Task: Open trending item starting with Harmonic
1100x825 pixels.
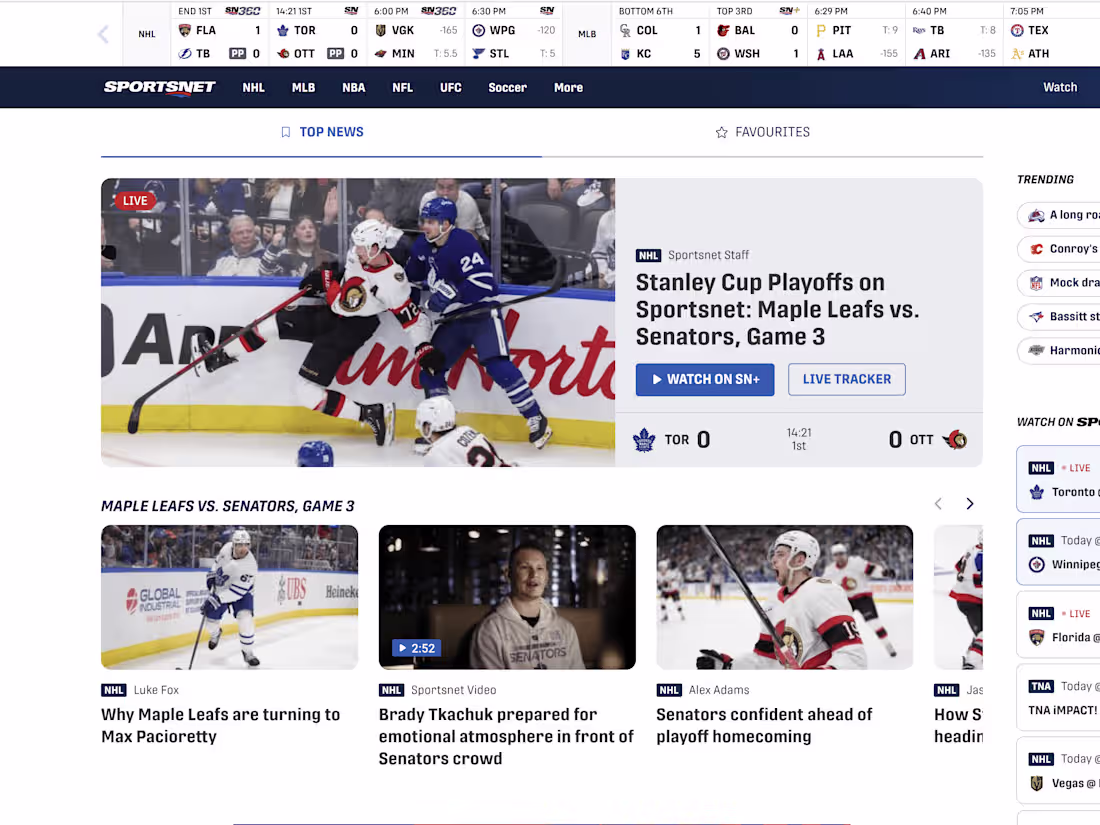Action: point(1059,350)
